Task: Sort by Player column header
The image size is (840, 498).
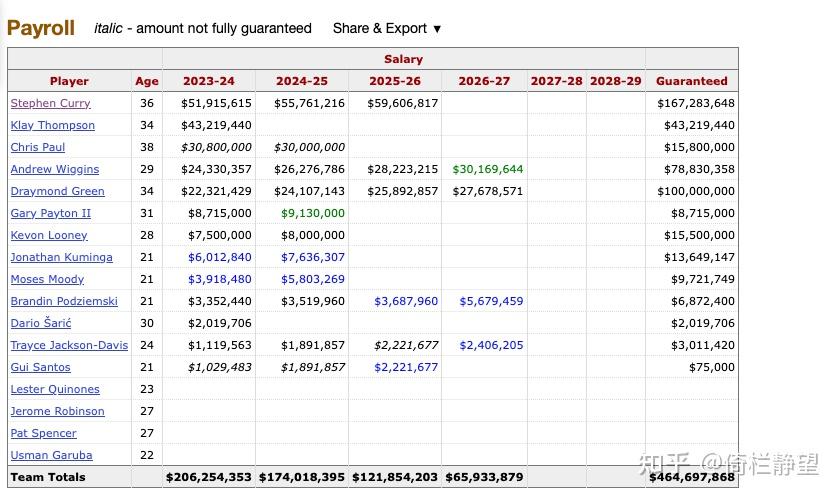Action: pos(69,81)
